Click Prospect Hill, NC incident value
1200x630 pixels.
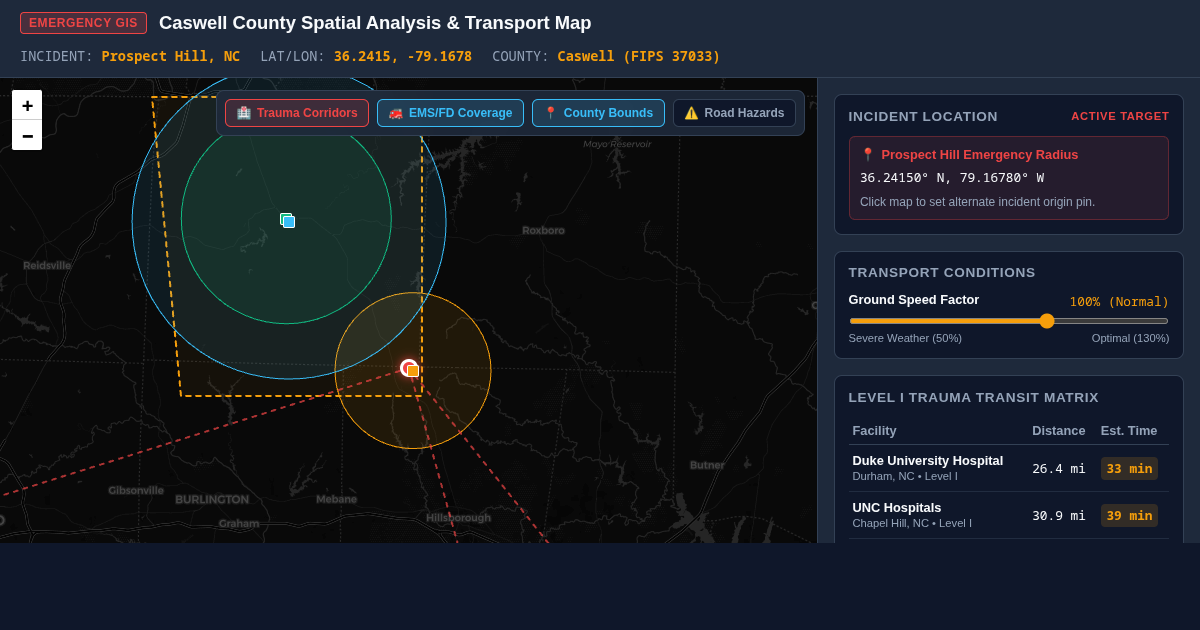pyautogui.click(x=171, y=56)
